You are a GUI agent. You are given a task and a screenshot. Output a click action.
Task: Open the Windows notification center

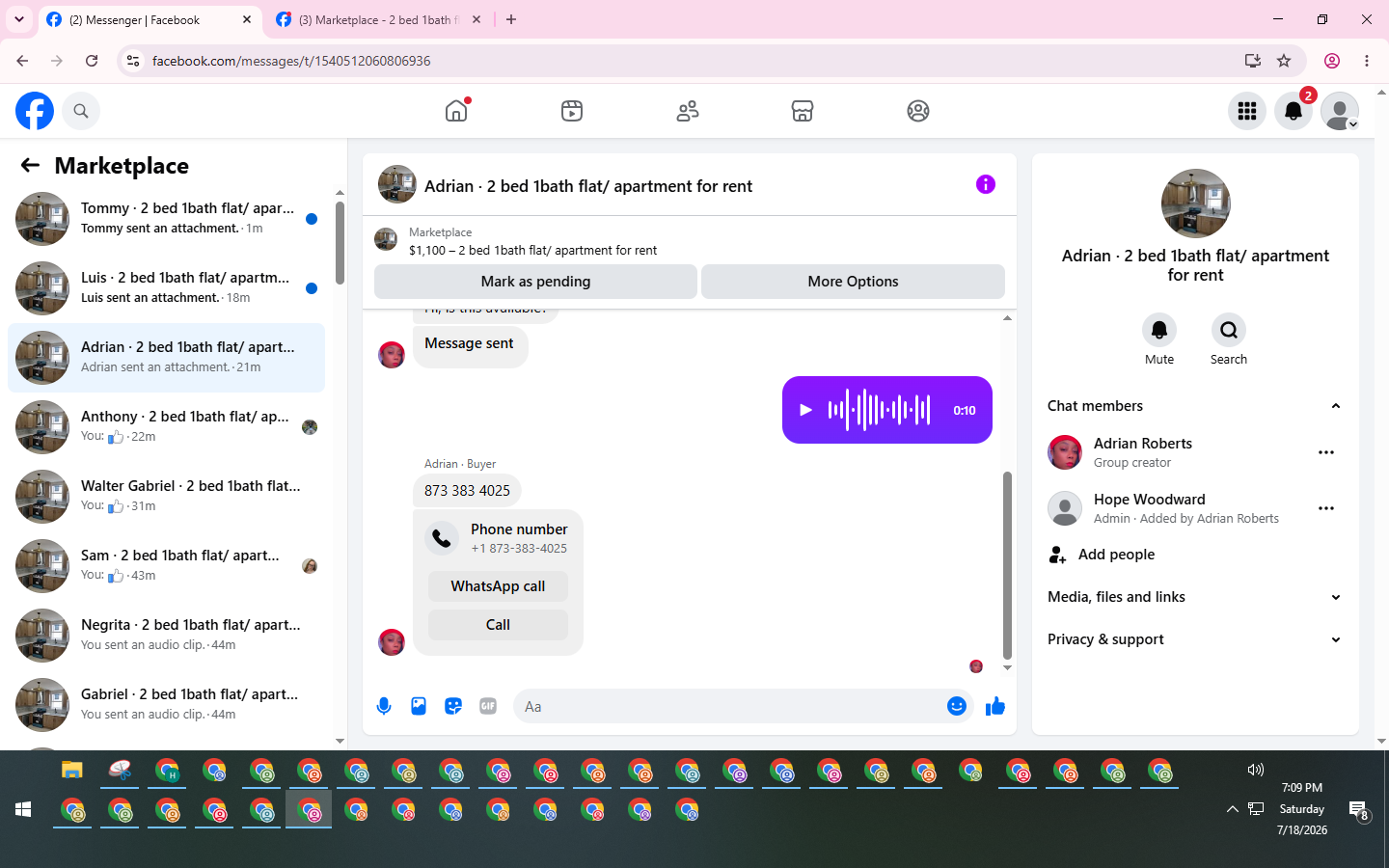[x=1358, y=809]
